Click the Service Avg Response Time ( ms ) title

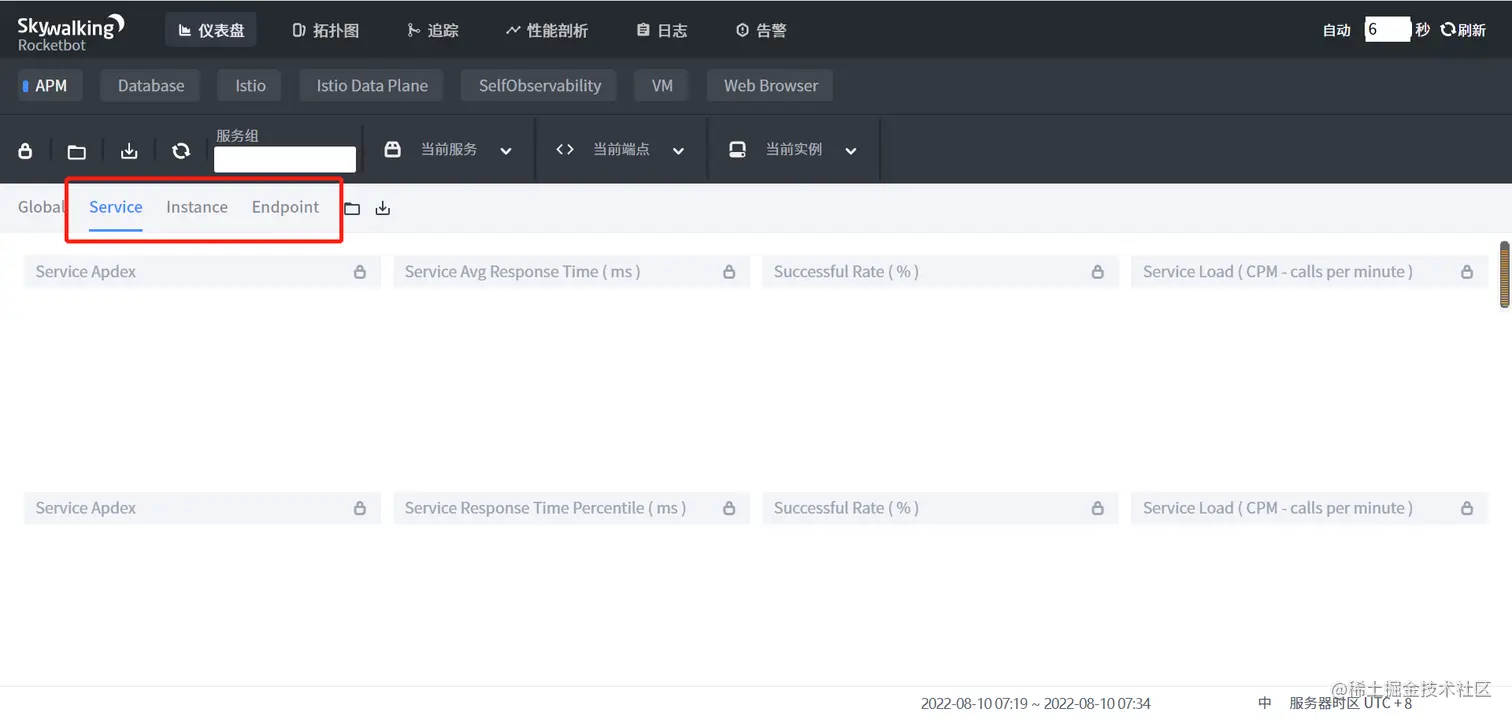(x=522, y=272)
